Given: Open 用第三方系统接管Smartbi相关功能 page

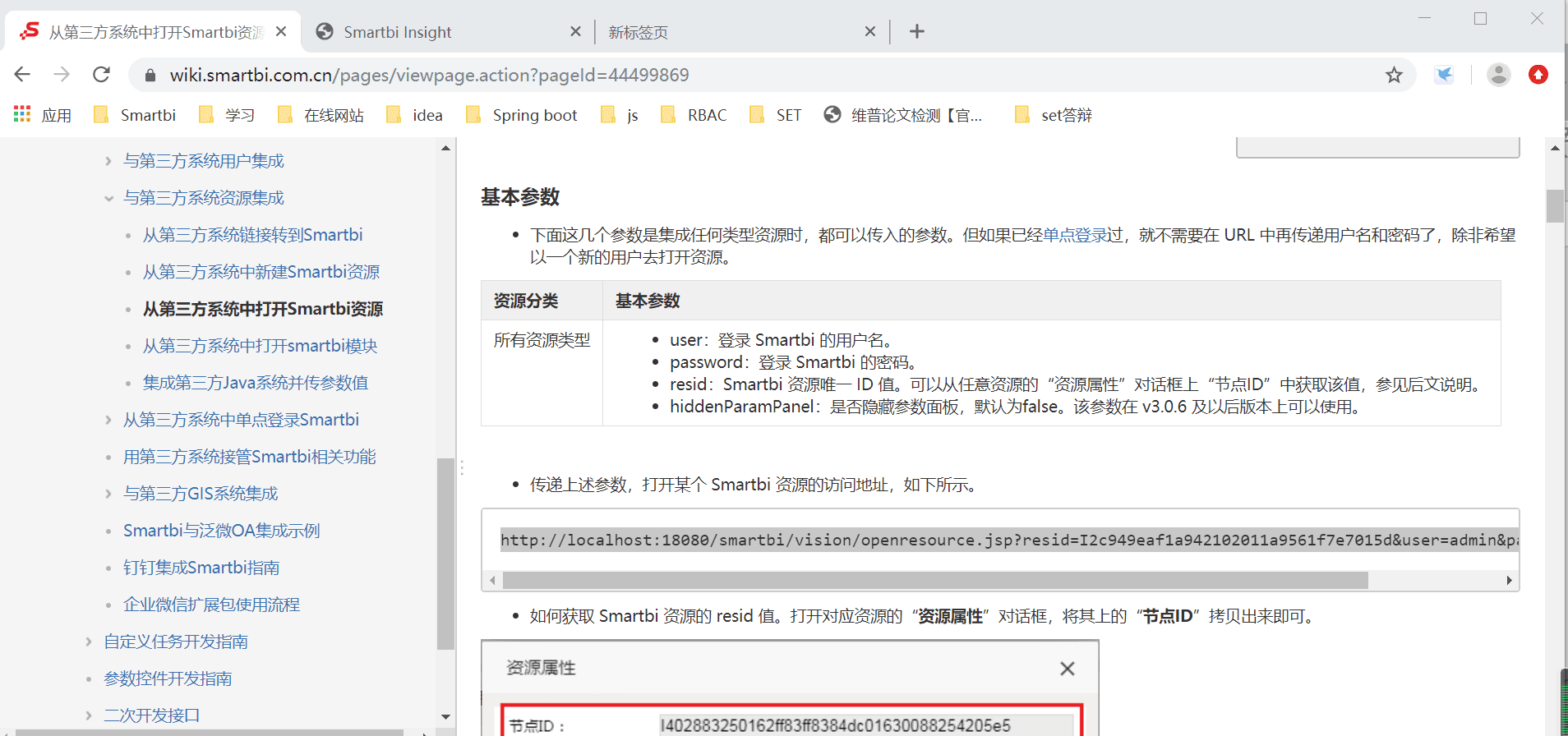Looking at the screenshot, I should click(x=249, y=457).
